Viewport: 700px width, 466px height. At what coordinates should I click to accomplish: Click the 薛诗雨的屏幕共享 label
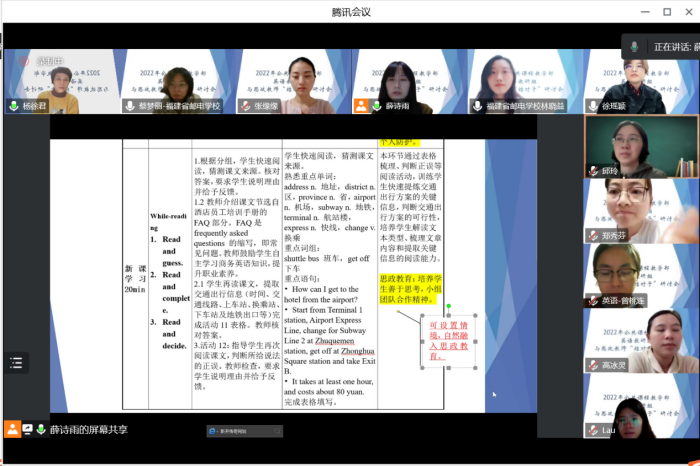pos(90,429)
